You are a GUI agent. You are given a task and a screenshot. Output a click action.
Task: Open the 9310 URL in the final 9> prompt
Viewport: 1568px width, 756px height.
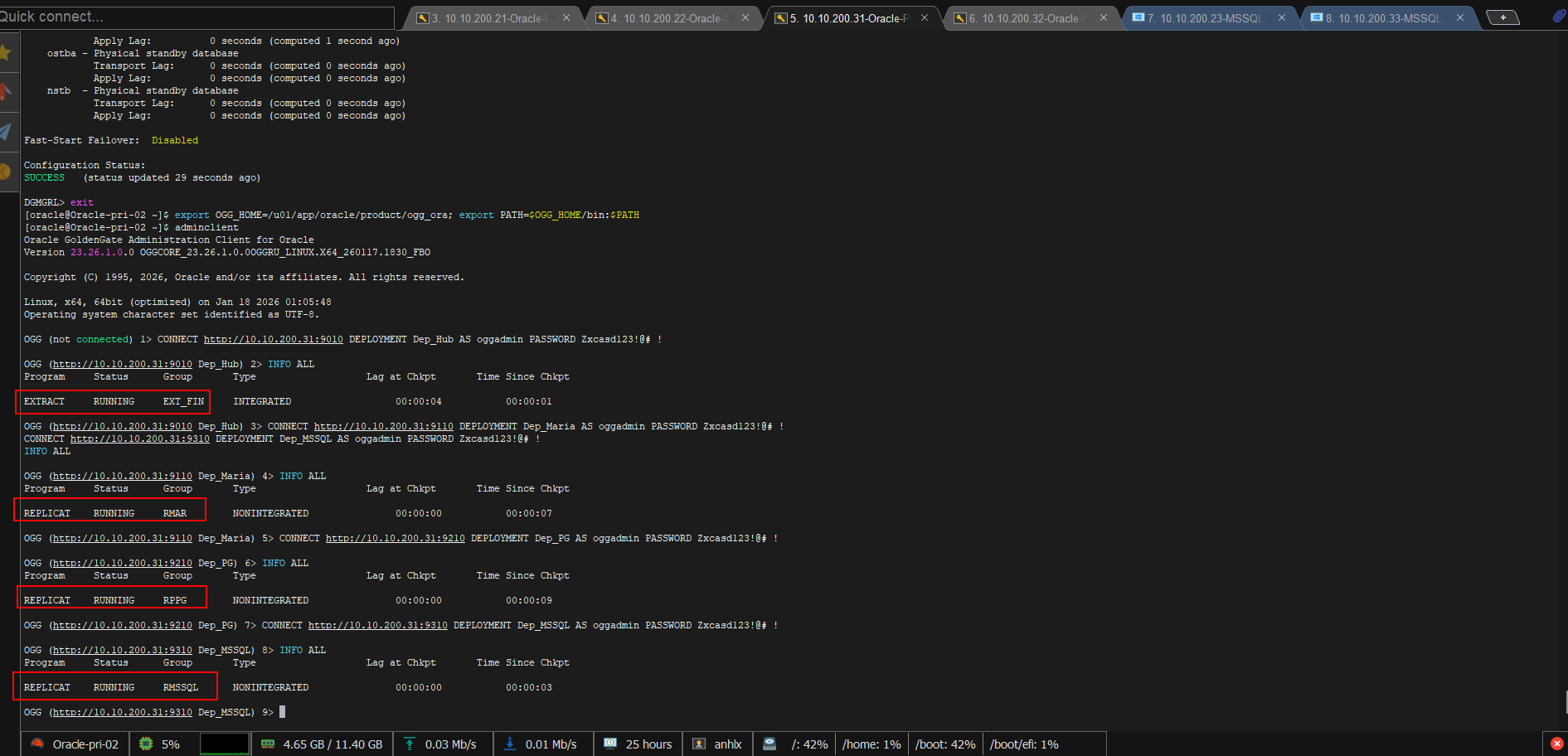[x=122, y=712]
